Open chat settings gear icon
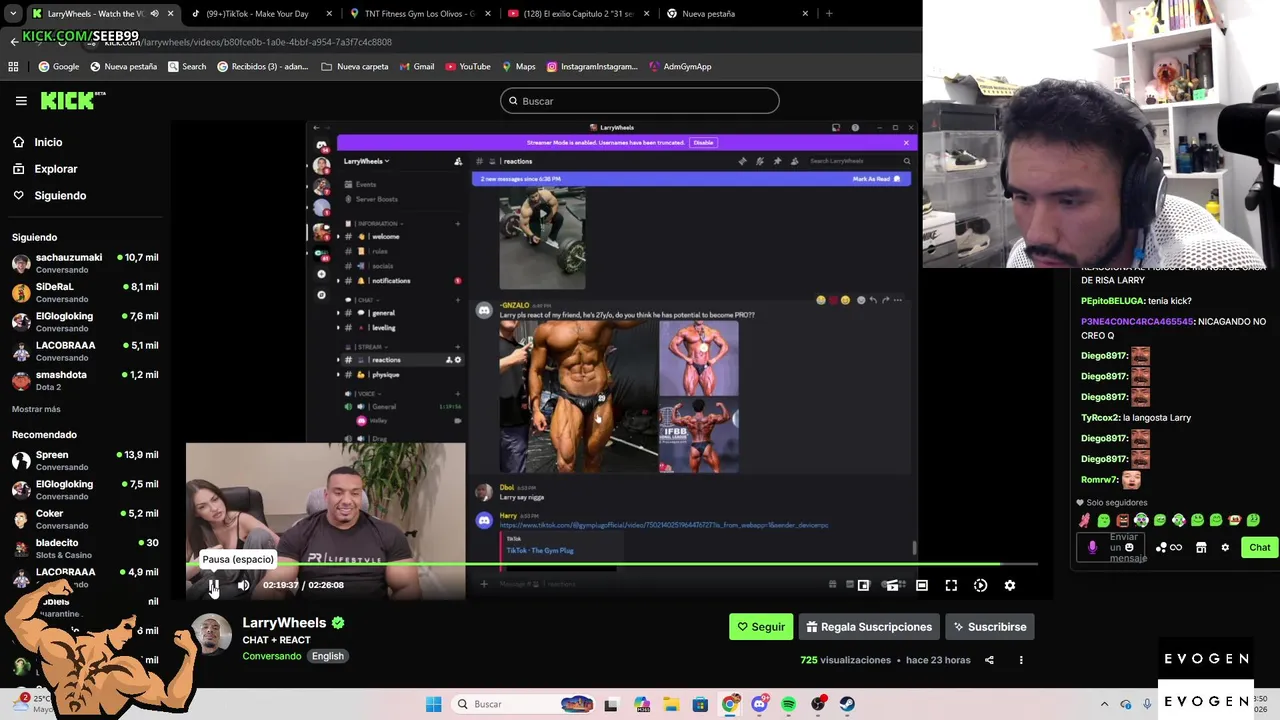Viewport: 1280px width, 720px height. click(1225, 548)
